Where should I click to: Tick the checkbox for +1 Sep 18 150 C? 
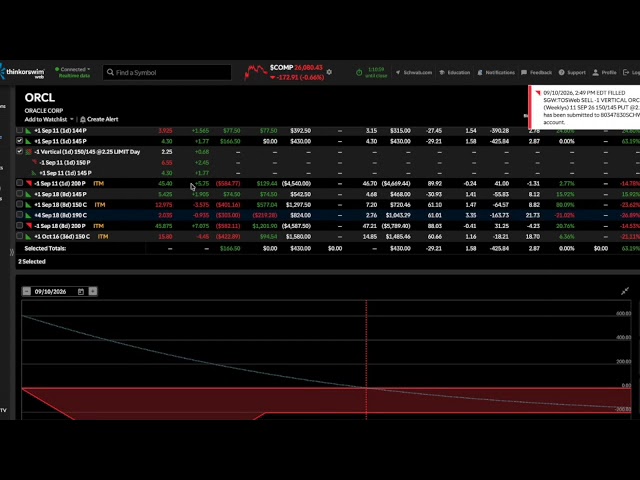[x=19, y=204]
